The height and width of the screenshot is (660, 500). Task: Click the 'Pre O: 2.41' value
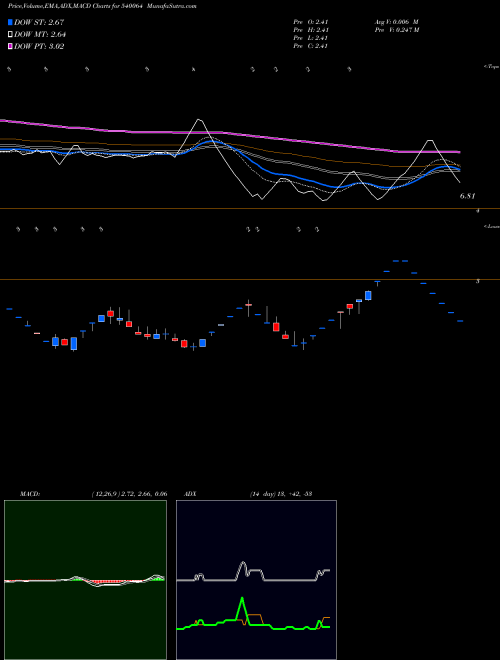(x=311, y=21)
